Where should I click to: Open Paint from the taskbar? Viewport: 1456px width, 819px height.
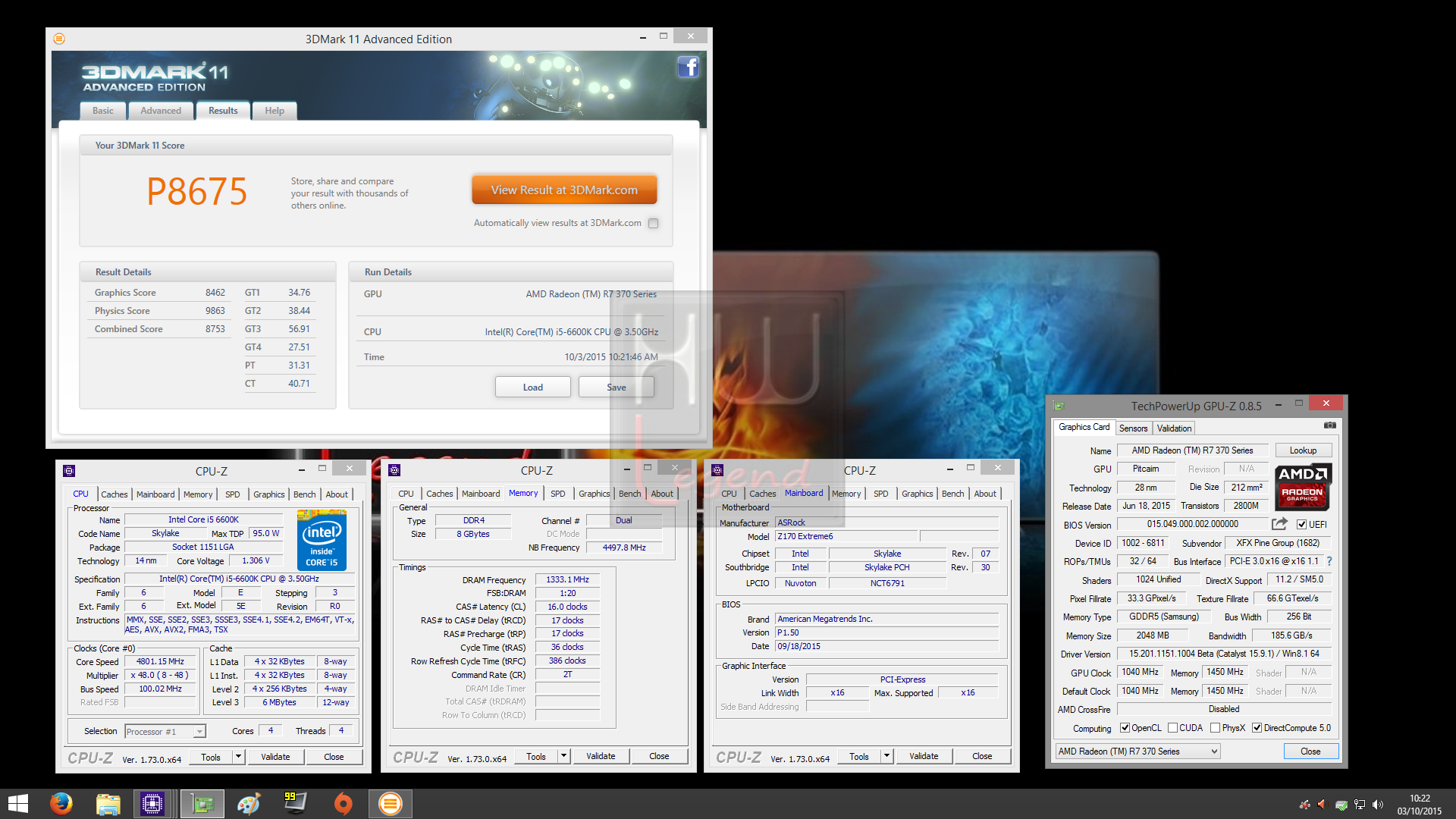click(249, 804)
